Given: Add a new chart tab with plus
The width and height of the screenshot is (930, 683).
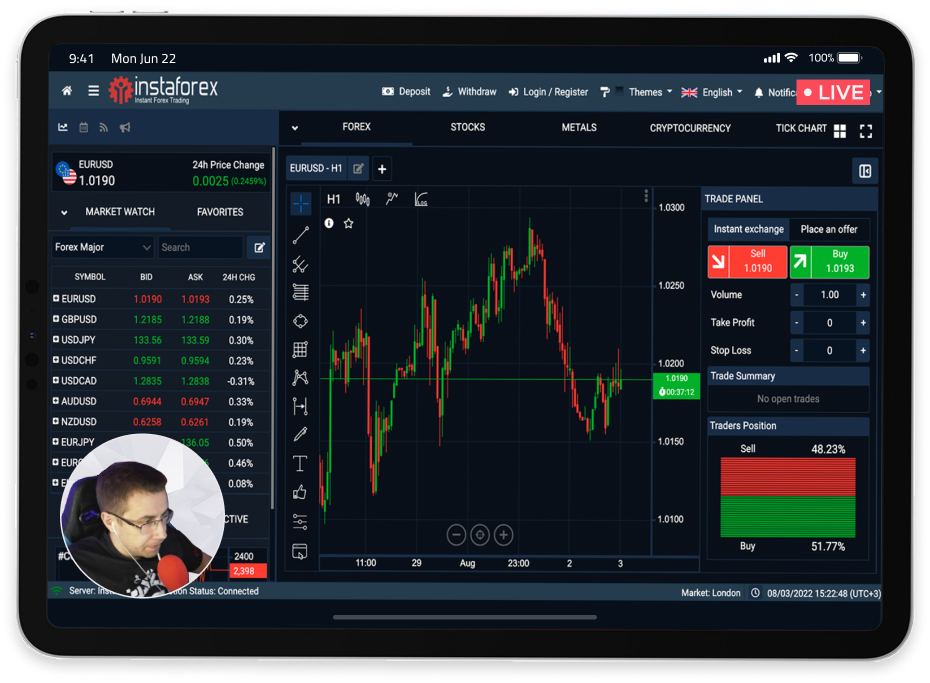Looking at the screenshot, I should [382, 169].
